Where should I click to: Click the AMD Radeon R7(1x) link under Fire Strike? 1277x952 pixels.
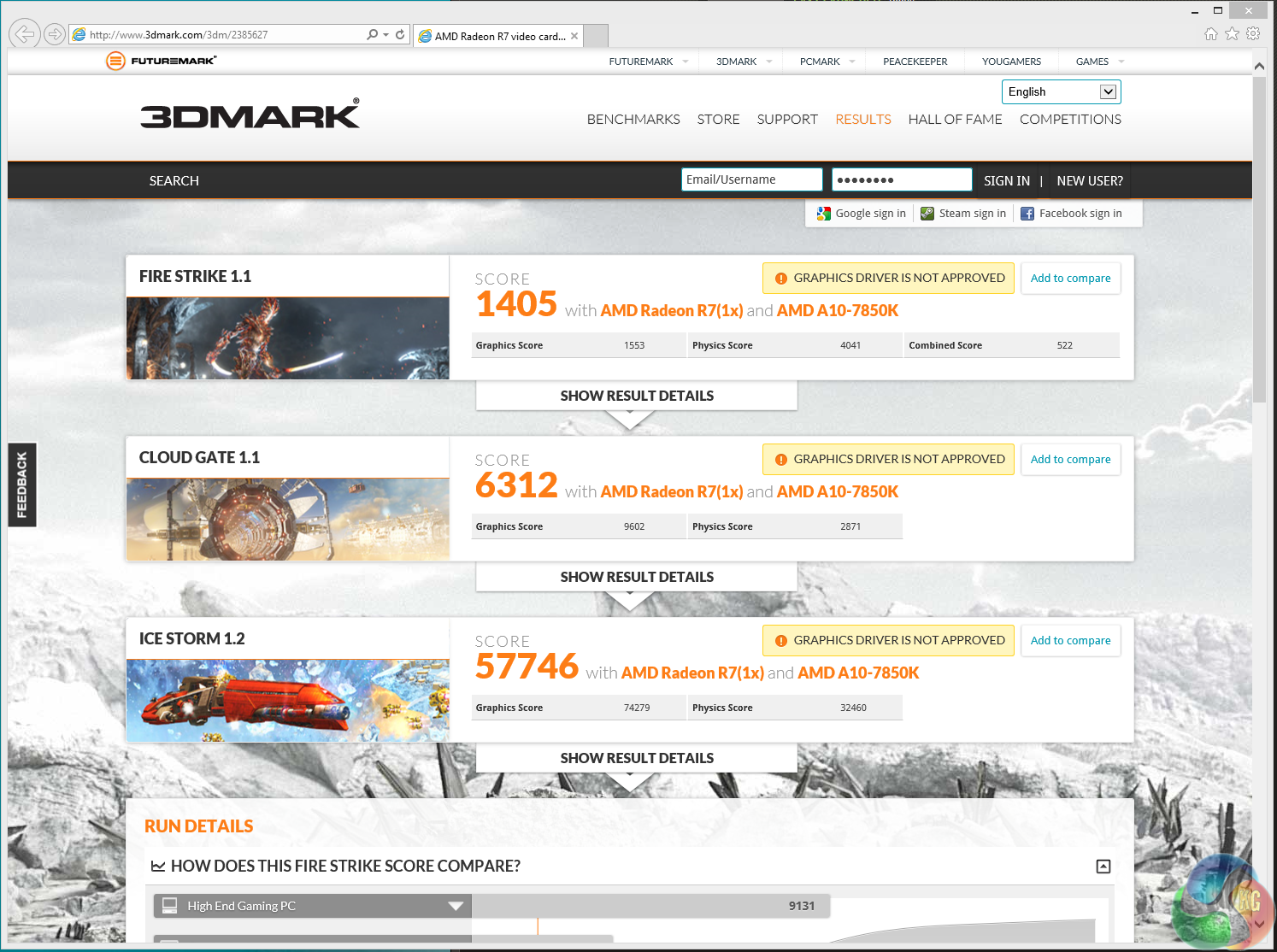[672, 311]
